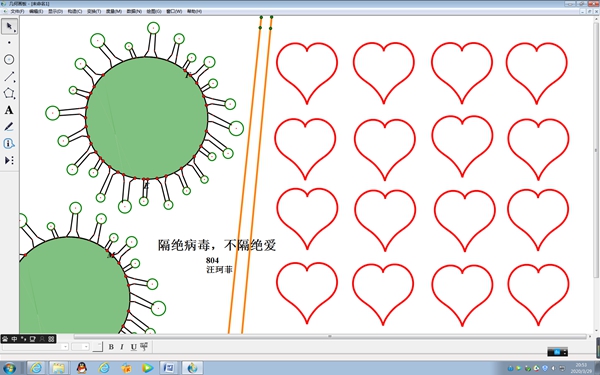Open the Custom tools icon
Screen dimensions: 600x375
9,160
